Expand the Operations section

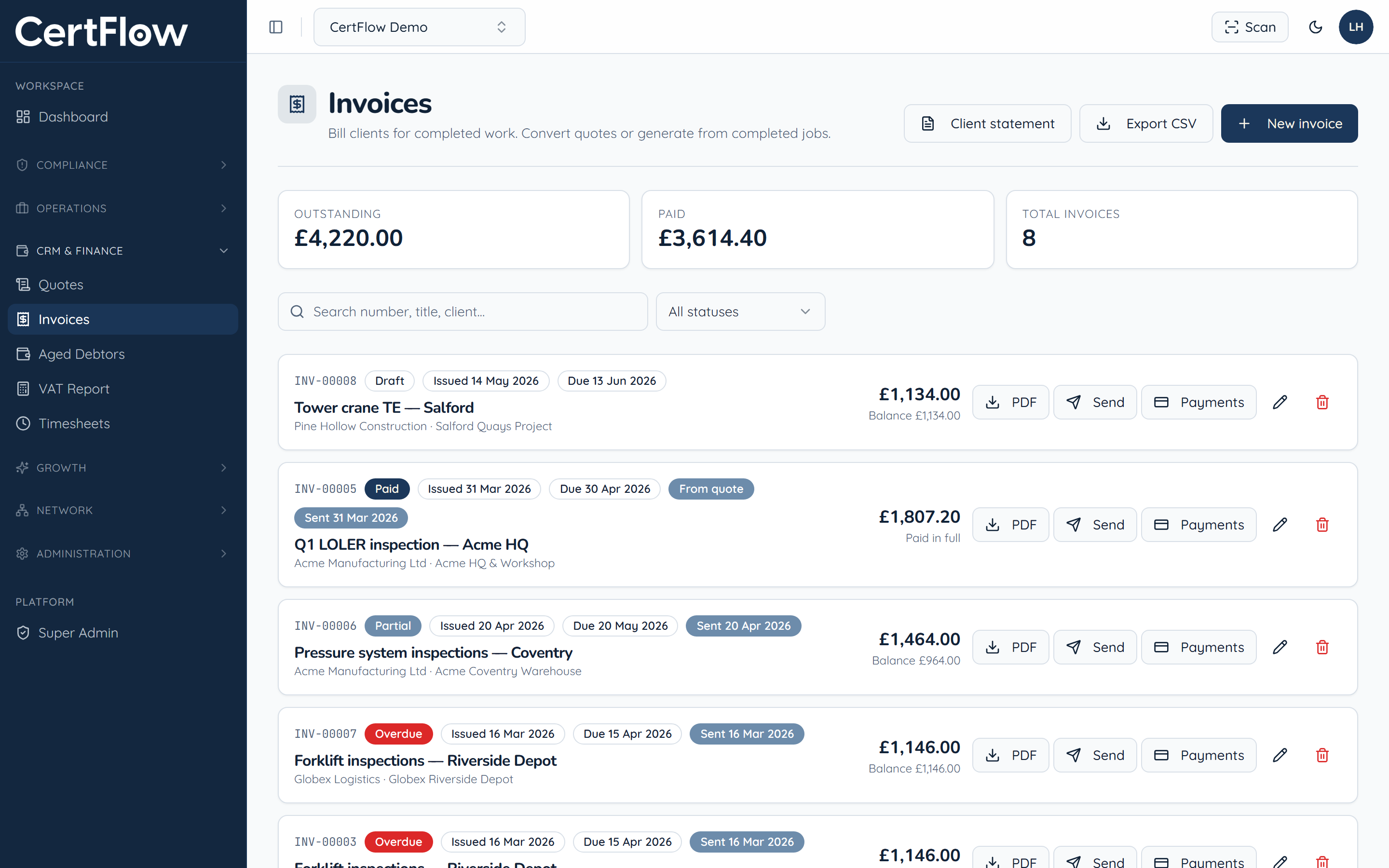point(123,208)
